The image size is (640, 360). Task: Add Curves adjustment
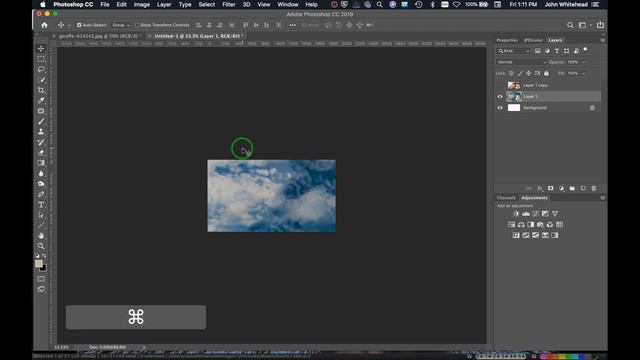pos(536,213)
